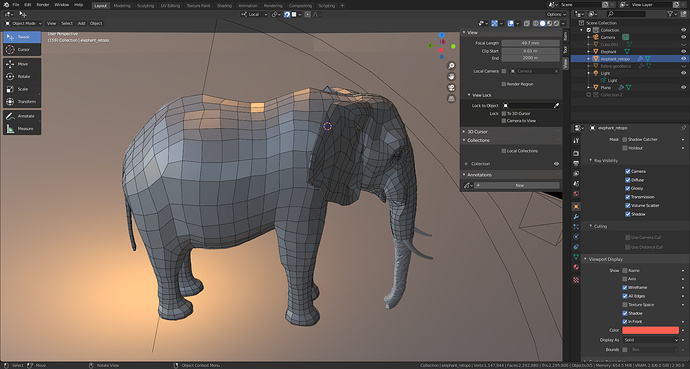This screenshot has width=690, height=369.
Task: Choose the Rotate tool
Action: click(x=22, y=77)
